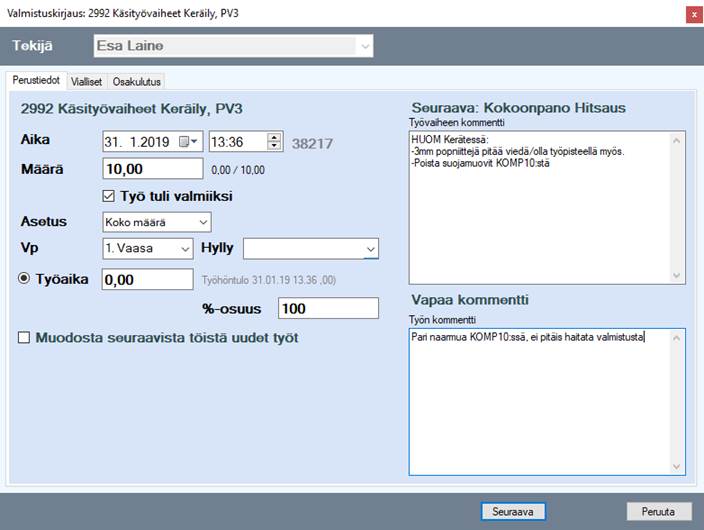Click the Työn kommentti text area
Screen dimensions: 704x530
(540, 400)
